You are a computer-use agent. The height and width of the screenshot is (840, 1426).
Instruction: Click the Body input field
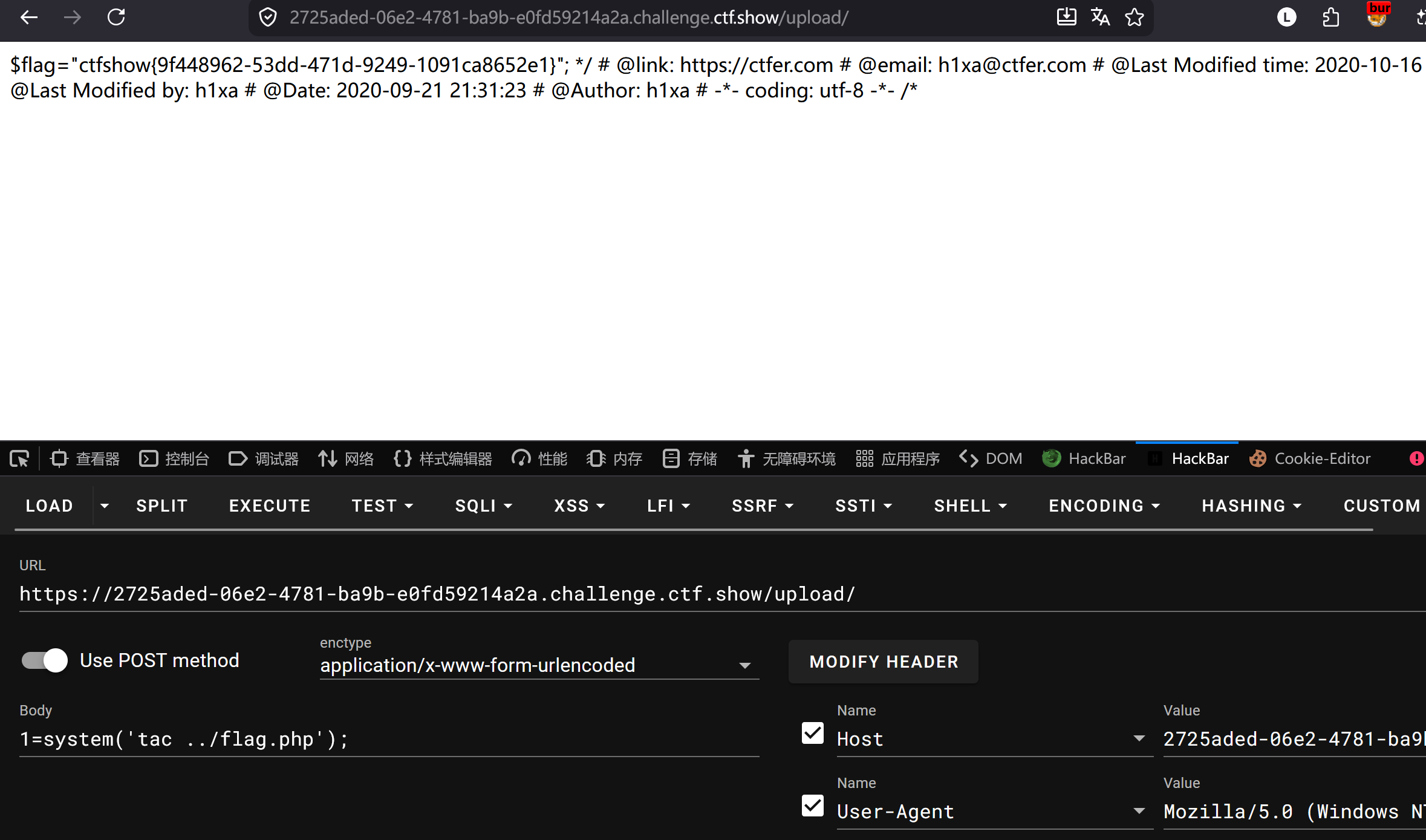(x=389, y=739)
